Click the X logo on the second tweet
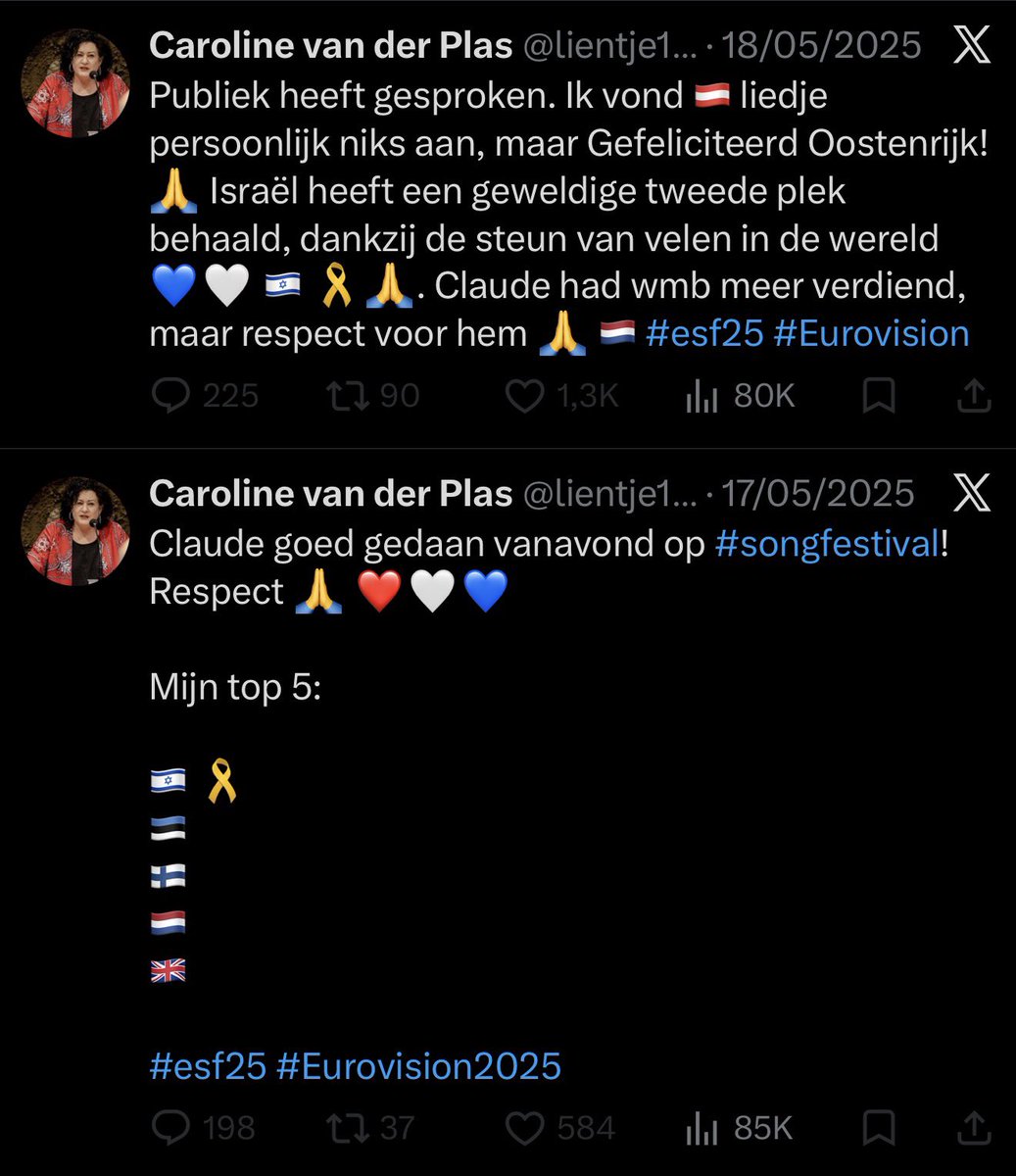The width and height of the screenshot is (1016, 1176). coord(971,495)
